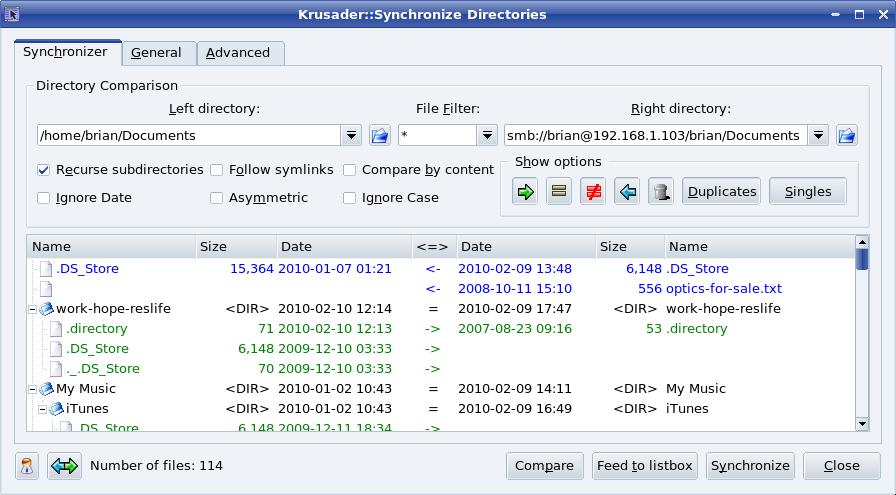This screenshot has height=495, width=896.
Task: Click the green .directory file icon
Action: (56, 329)
